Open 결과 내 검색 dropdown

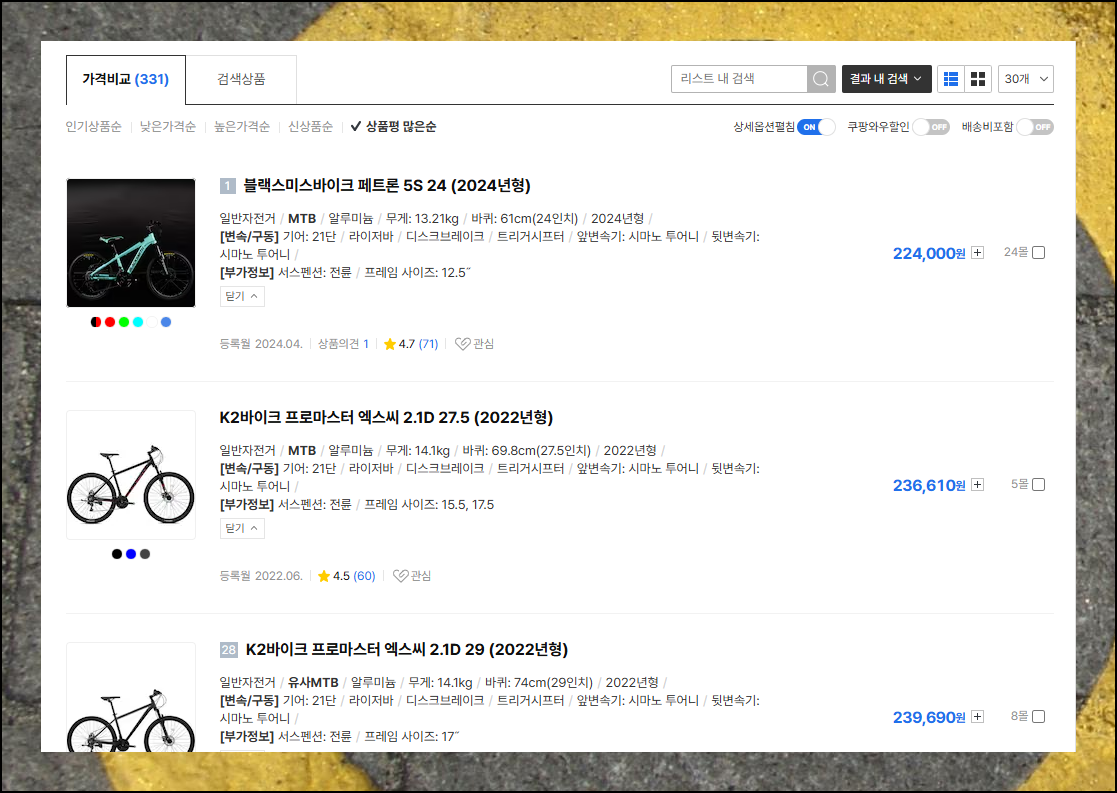tap(886, 79)
